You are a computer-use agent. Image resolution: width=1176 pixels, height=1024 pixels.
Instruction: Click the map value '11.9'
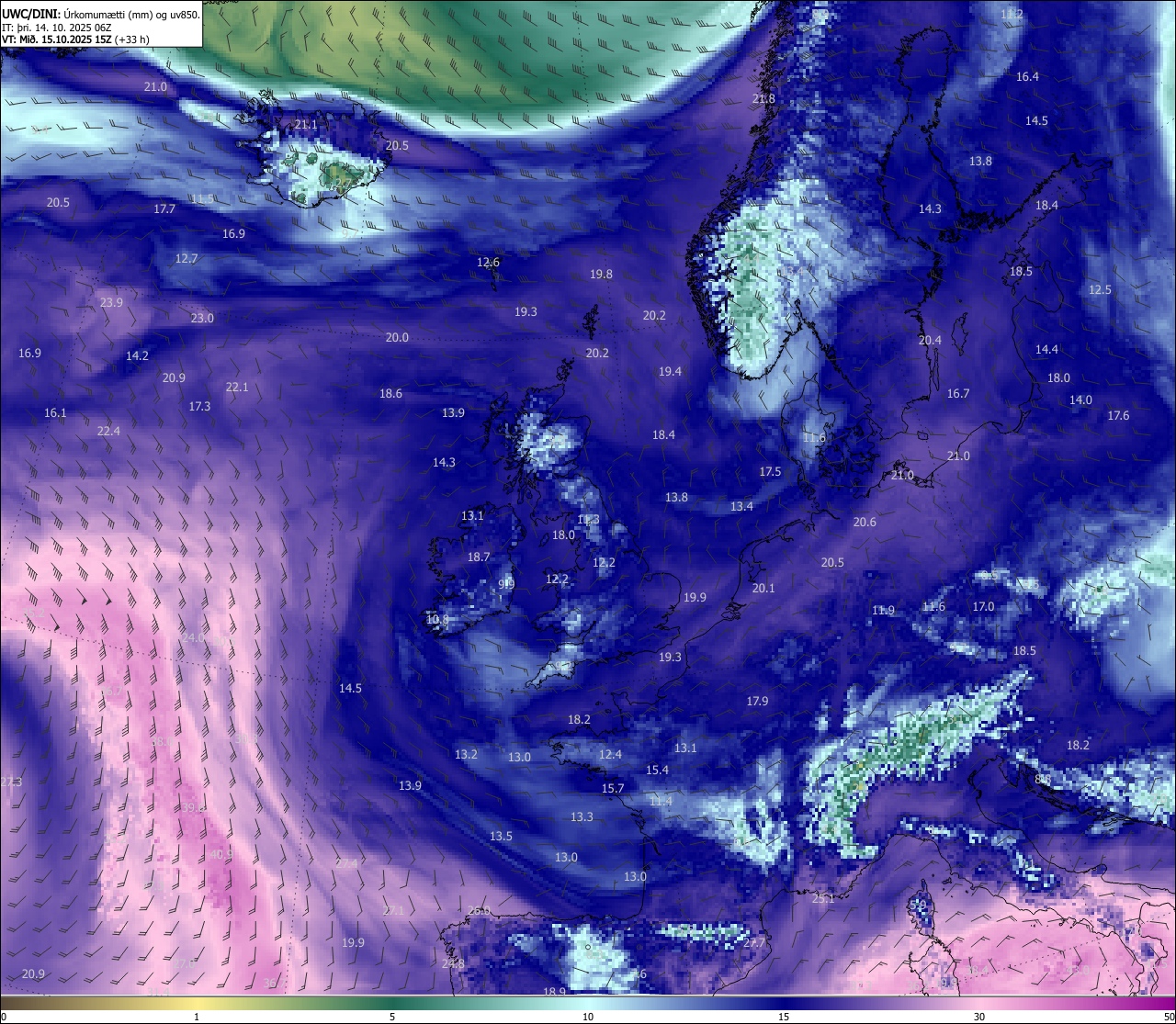(883, 611)
